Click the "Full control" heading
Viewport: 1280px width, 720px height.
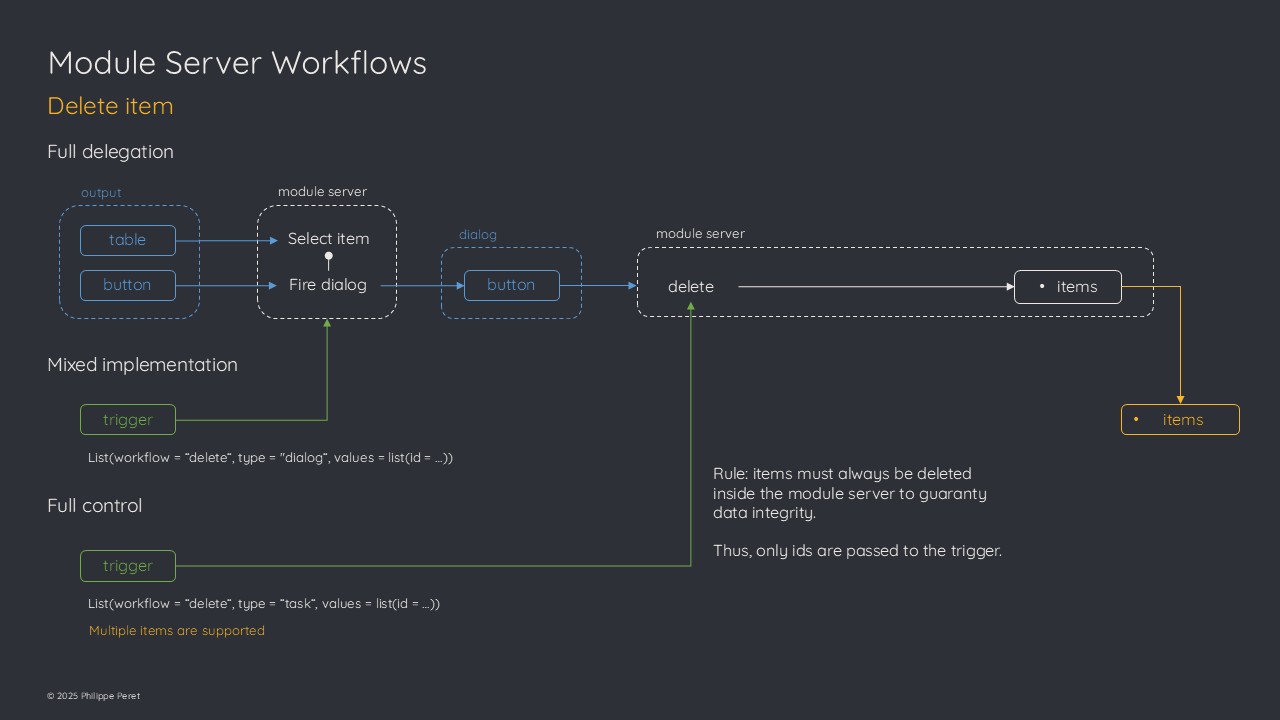pyautogui.click(x=95, y=506)
